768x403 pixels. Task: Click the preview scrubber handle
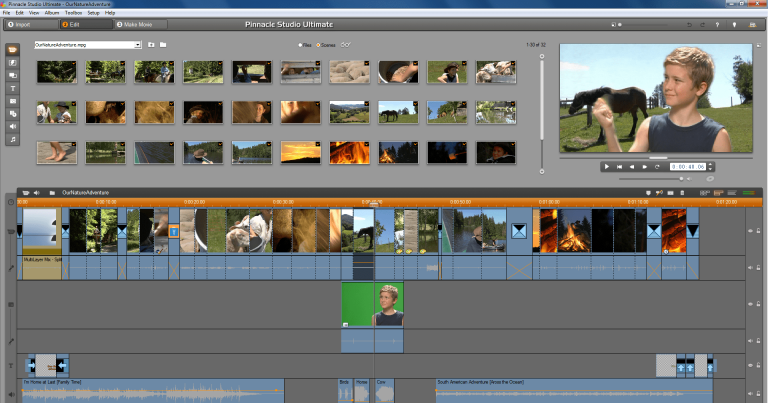(658, 158)
